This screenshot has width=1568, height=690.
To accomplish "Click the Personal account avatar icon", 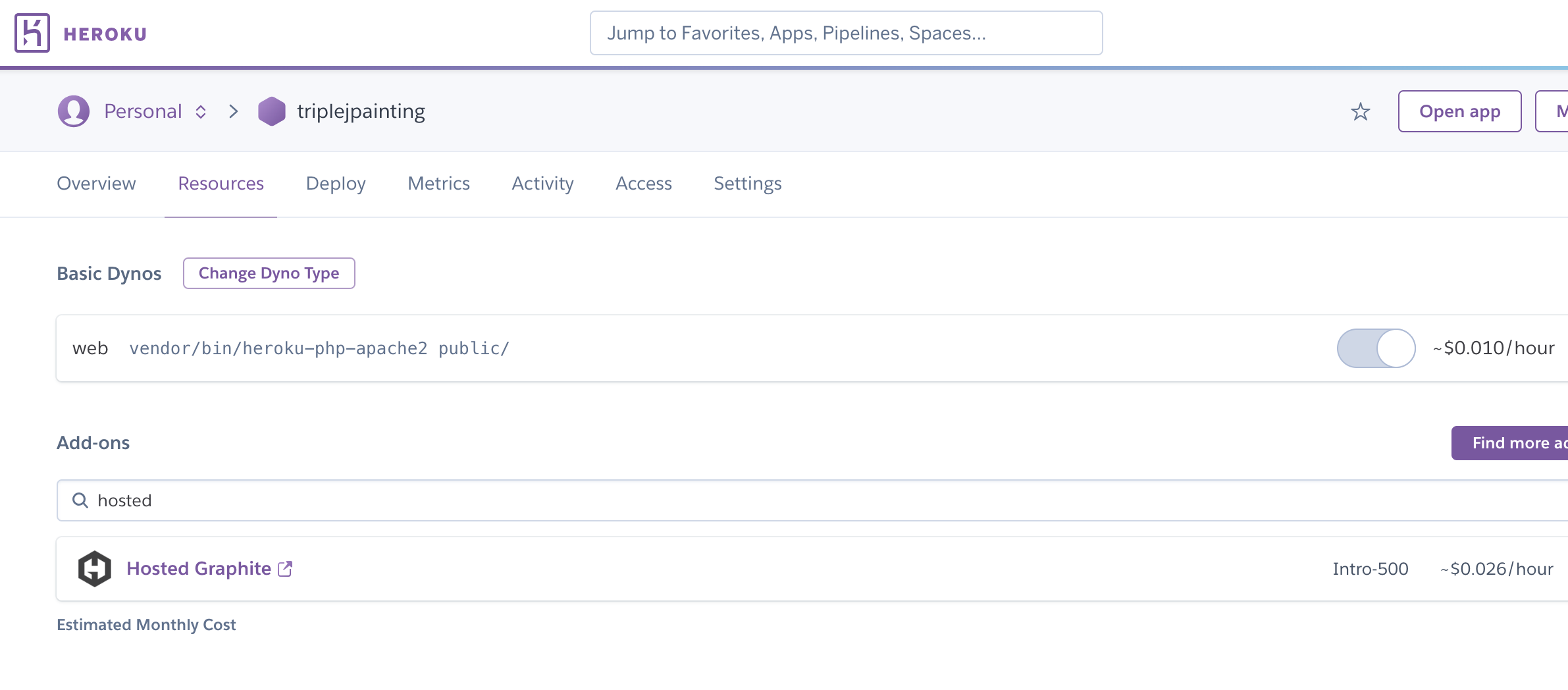I will click(x=74, y=111).
